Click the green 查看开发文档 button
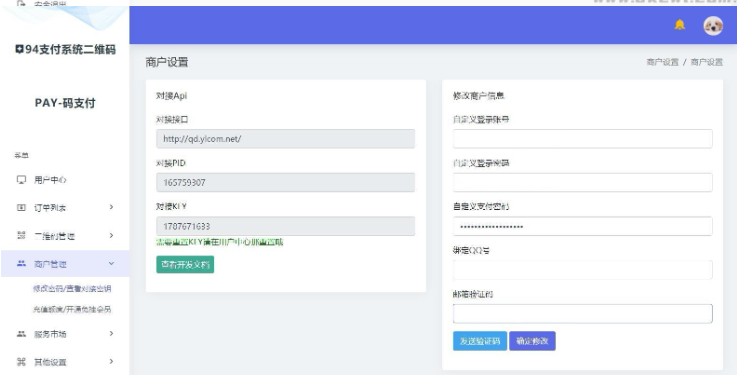 point(185,265)
